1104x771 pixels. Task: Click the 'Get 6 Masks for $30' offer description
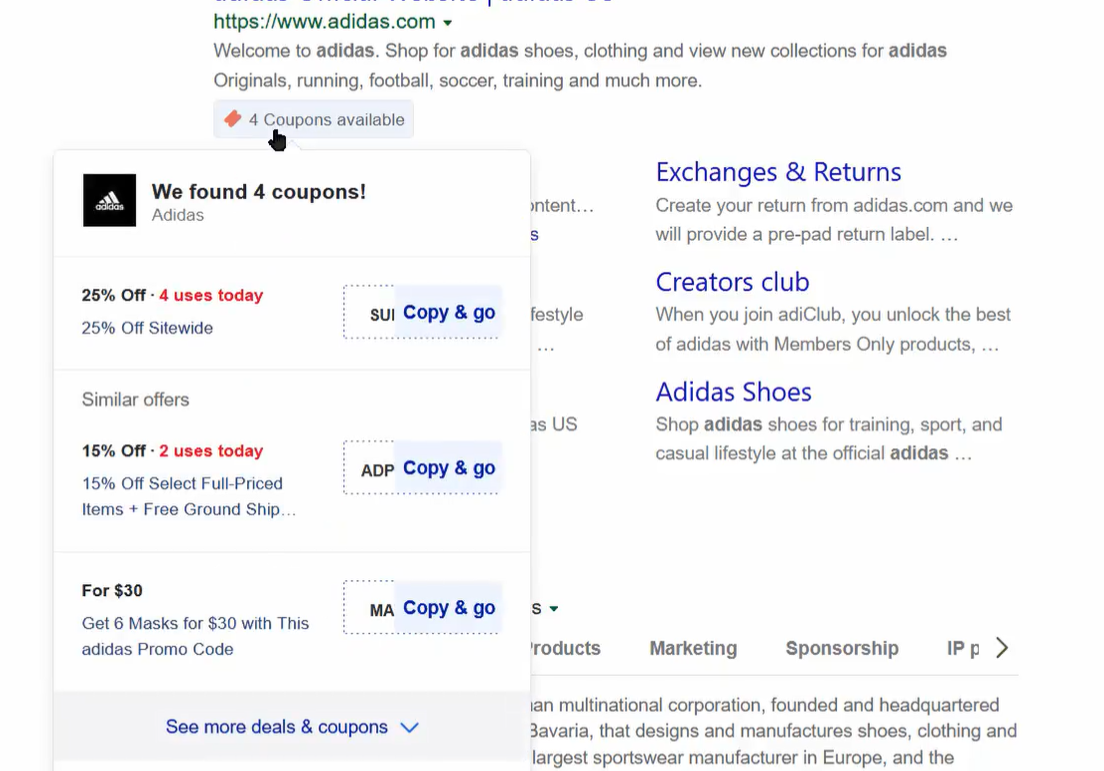point(195,636)
